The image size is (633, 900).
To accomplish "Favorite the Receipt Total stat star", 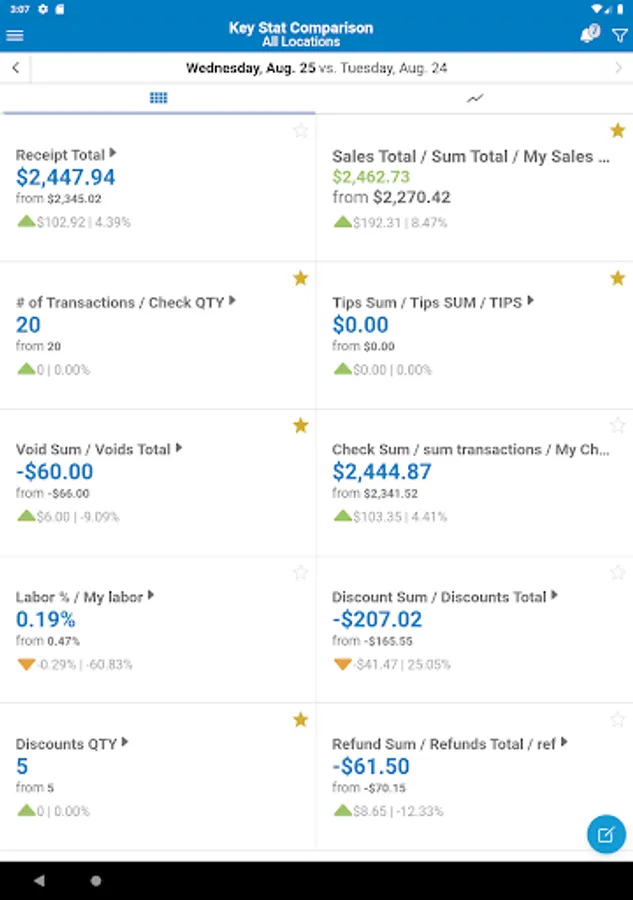I will (x=301, y=131).
